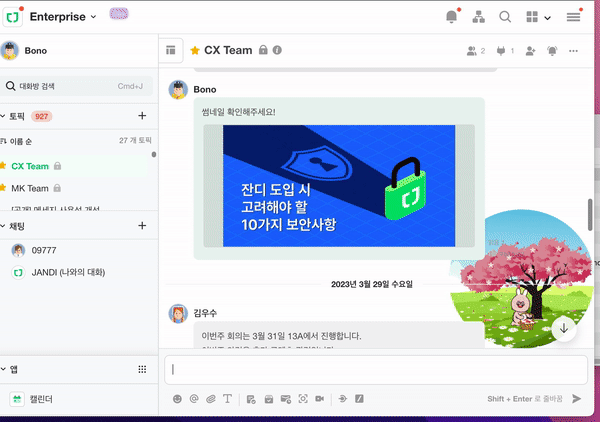This screenshot has height=422, width=600.
Task: Click into the message input box
Action: click(376, 370)
